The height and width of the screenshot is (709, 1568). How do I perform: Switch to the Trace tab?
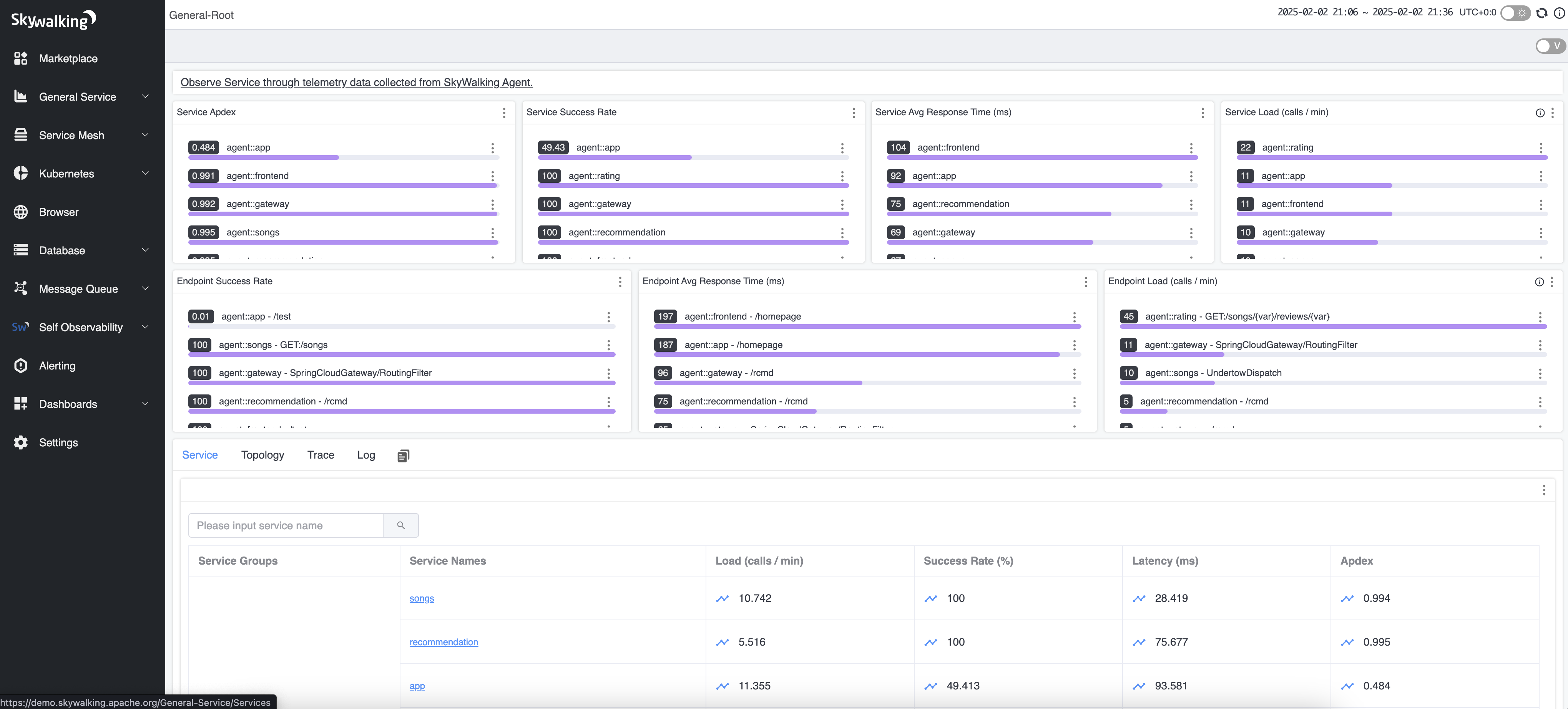[x=321, y=455]
